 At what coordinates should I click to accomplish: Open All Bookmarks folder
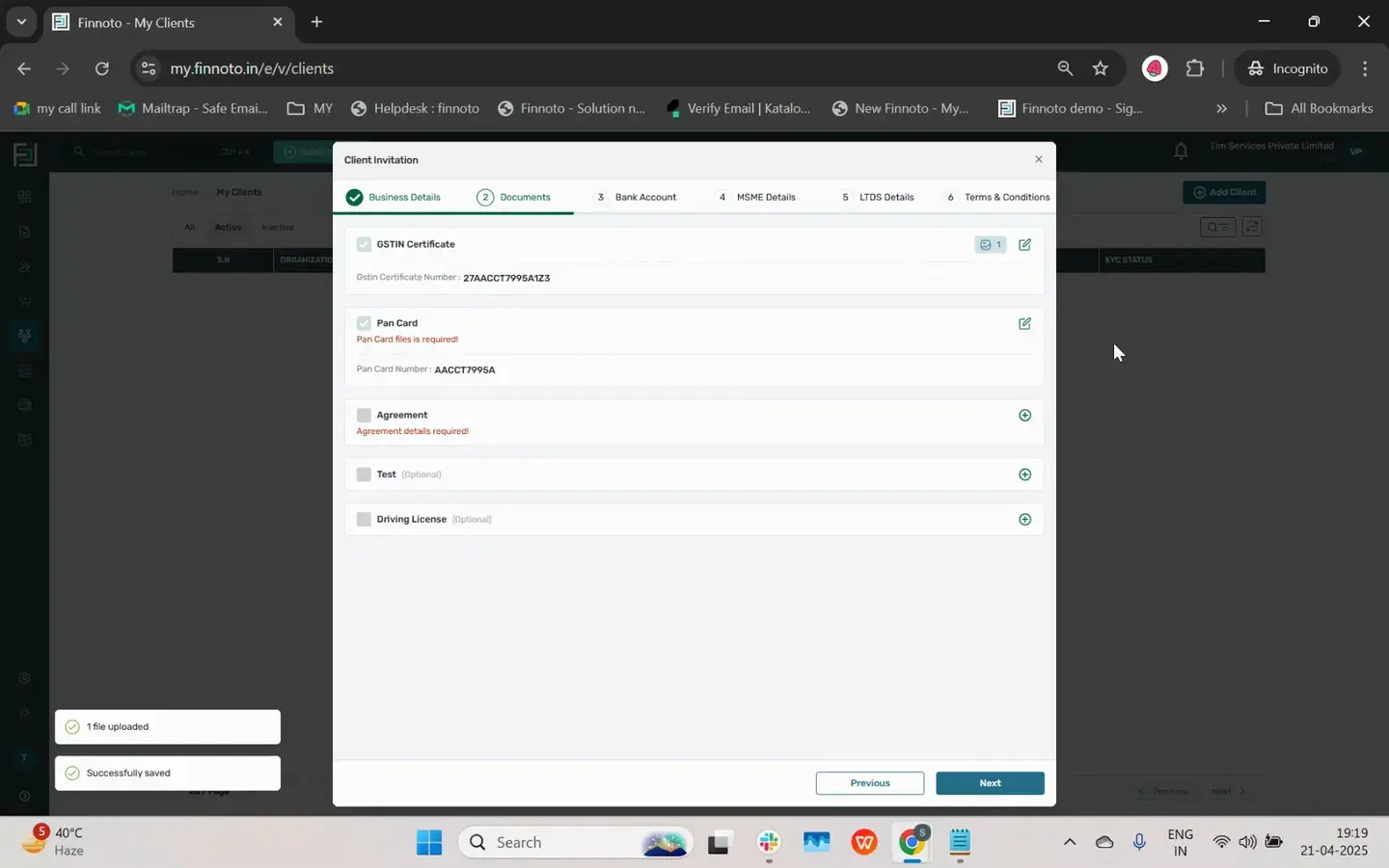(1319, 109)
